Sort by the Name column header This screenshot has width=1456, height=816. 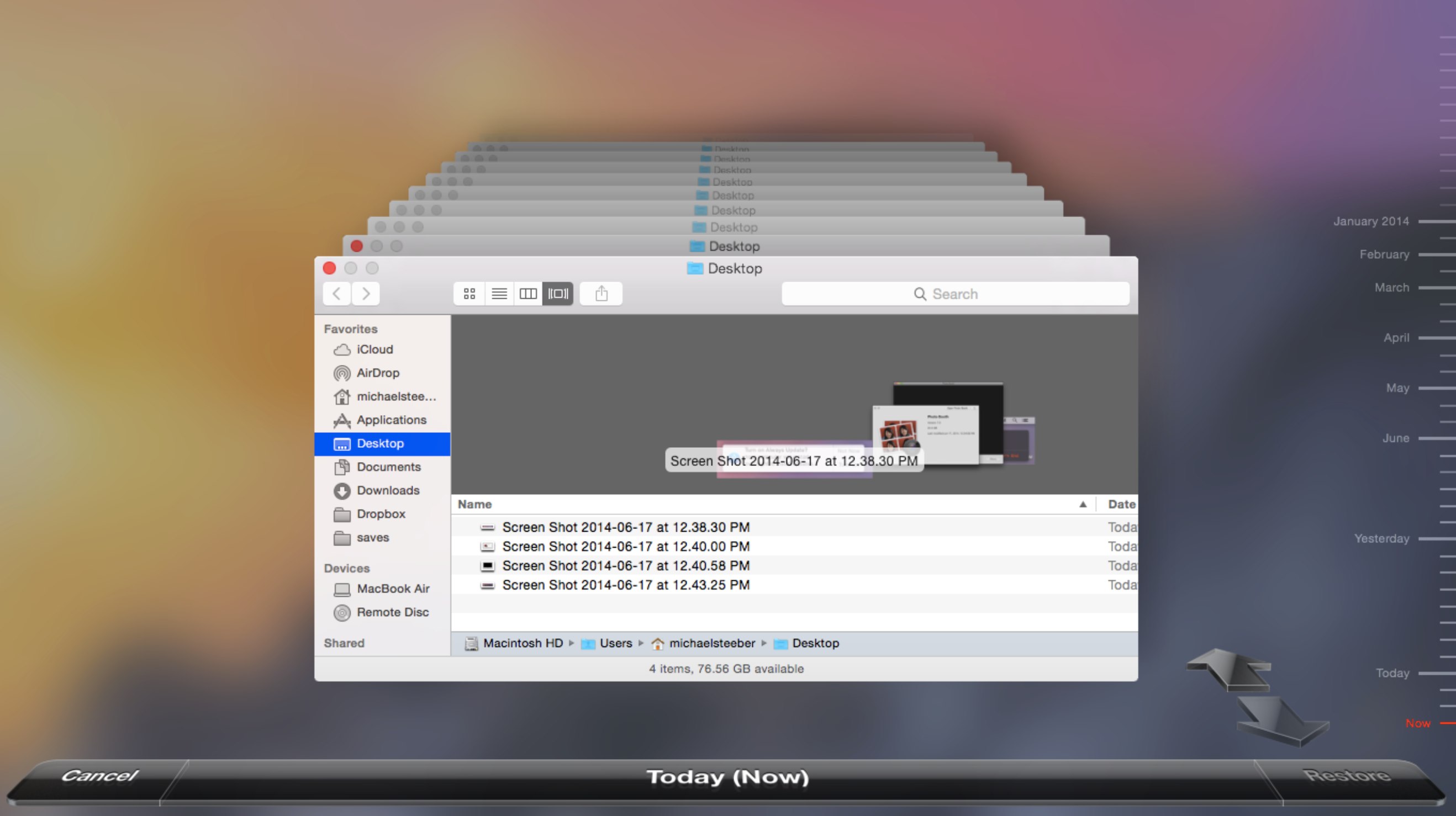click(x=475, y=504)
